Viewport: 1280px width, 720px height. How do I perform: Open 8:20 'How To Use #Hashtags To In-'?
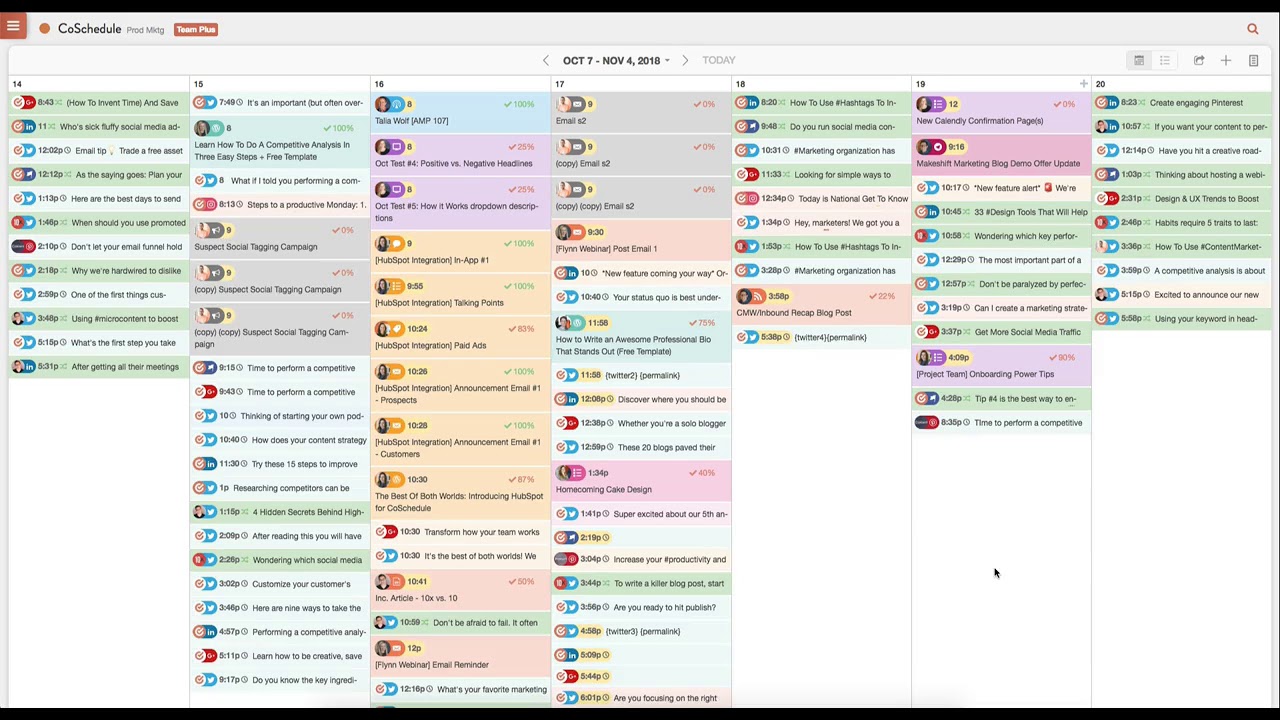820,103
